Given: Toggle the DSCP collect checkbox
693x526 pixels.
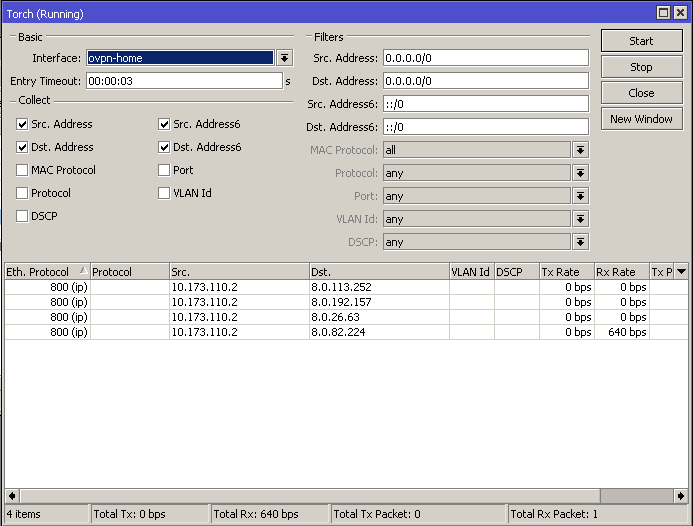Looking at the screenshot, I should coord(22,217).
